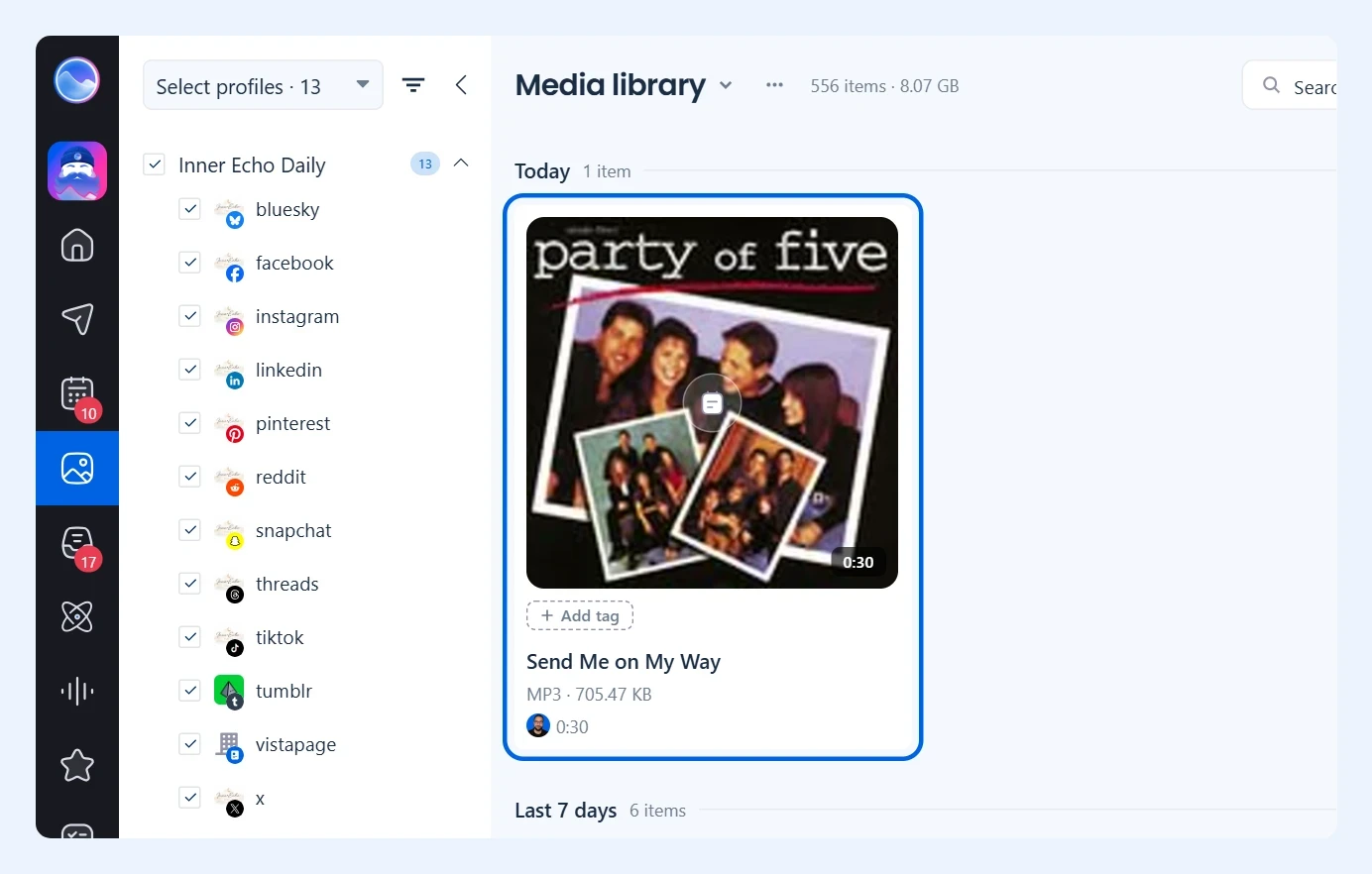
Task: Open the party of five thumbnail
Action: pos(712,402)
